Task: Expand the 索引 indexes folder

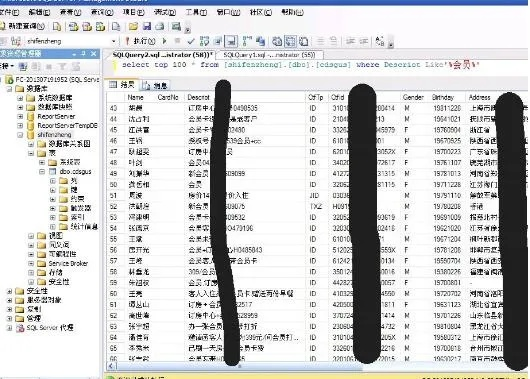Action: point(53,217)
